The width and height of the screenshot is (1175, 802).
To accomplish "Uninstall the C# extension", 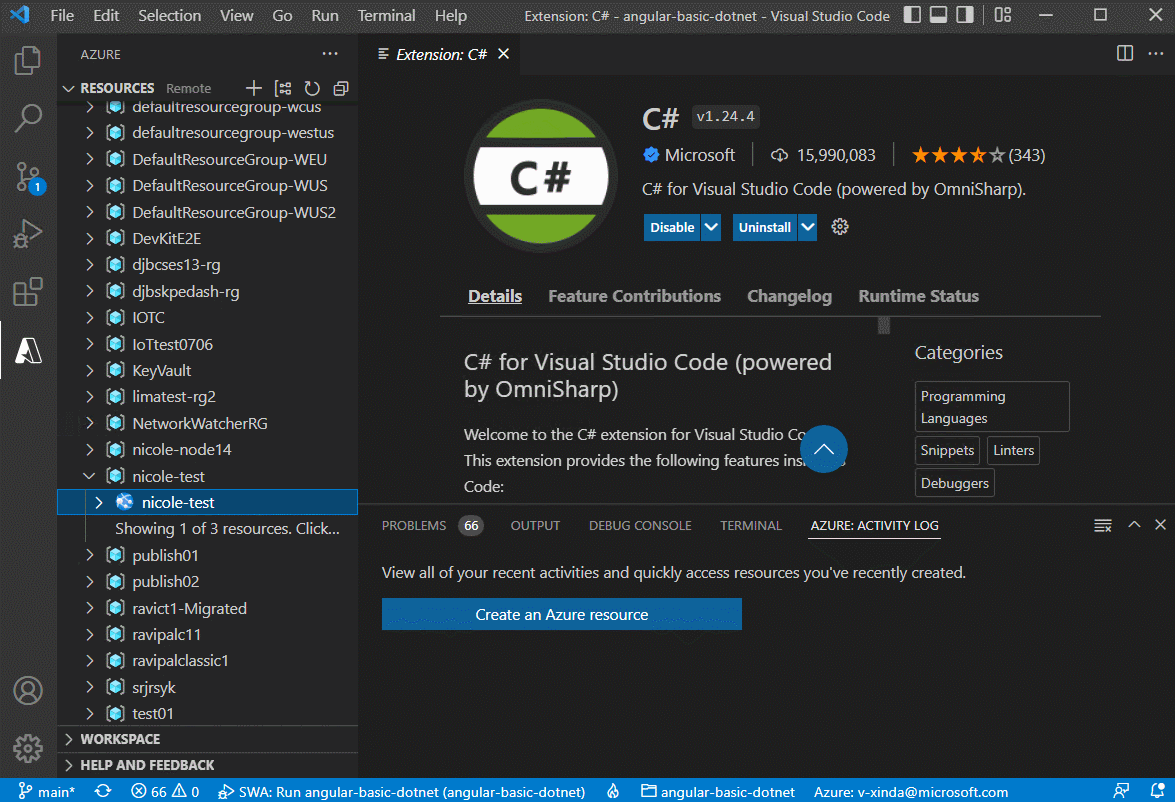I will point(764,227).
